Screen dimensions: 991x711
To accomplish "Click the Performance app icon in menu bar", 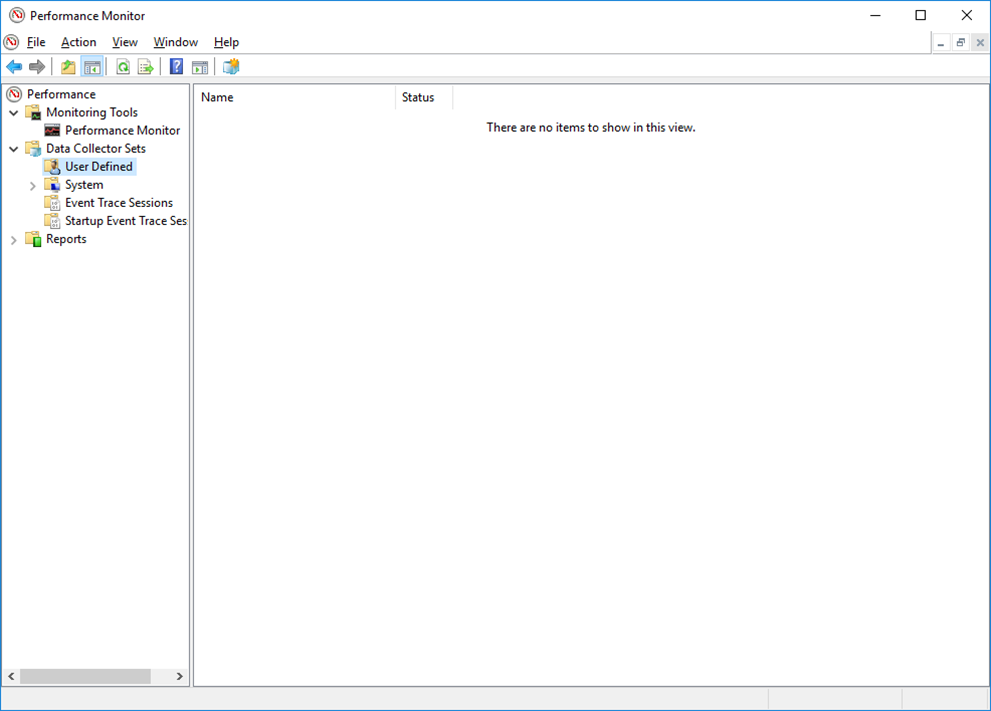I will (11, 42).
